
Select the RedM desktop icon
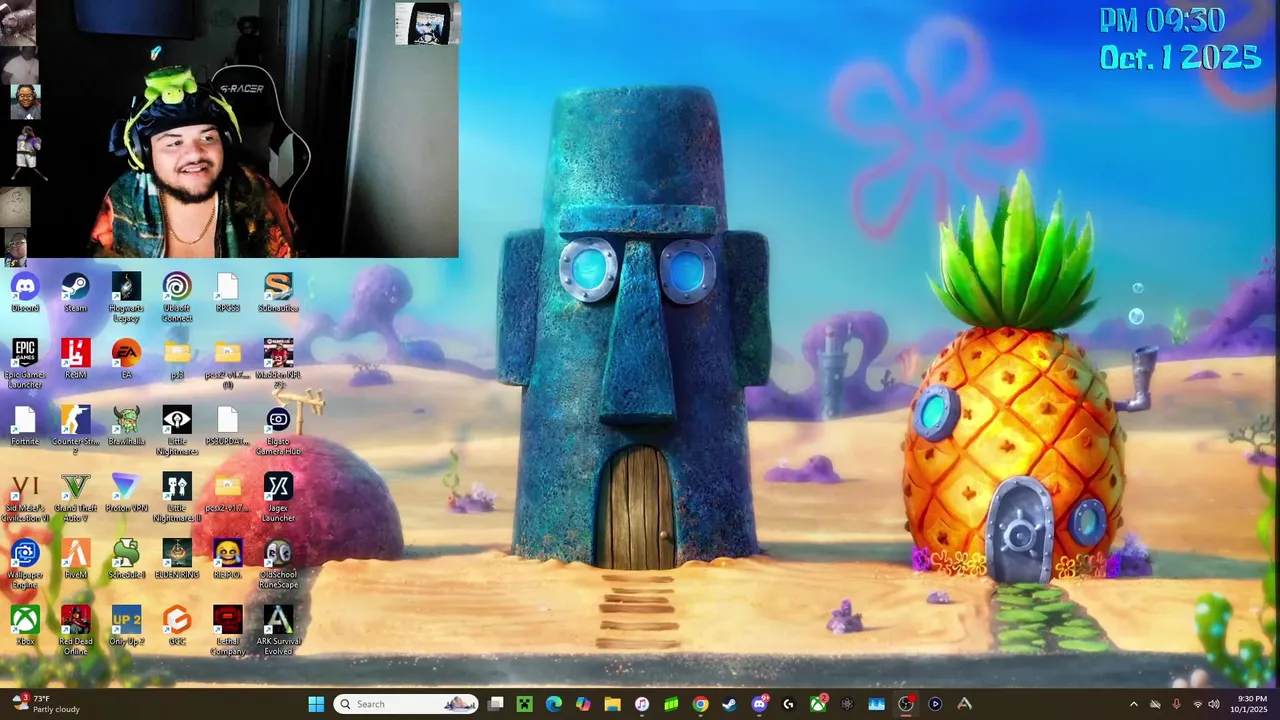(76, 359)
